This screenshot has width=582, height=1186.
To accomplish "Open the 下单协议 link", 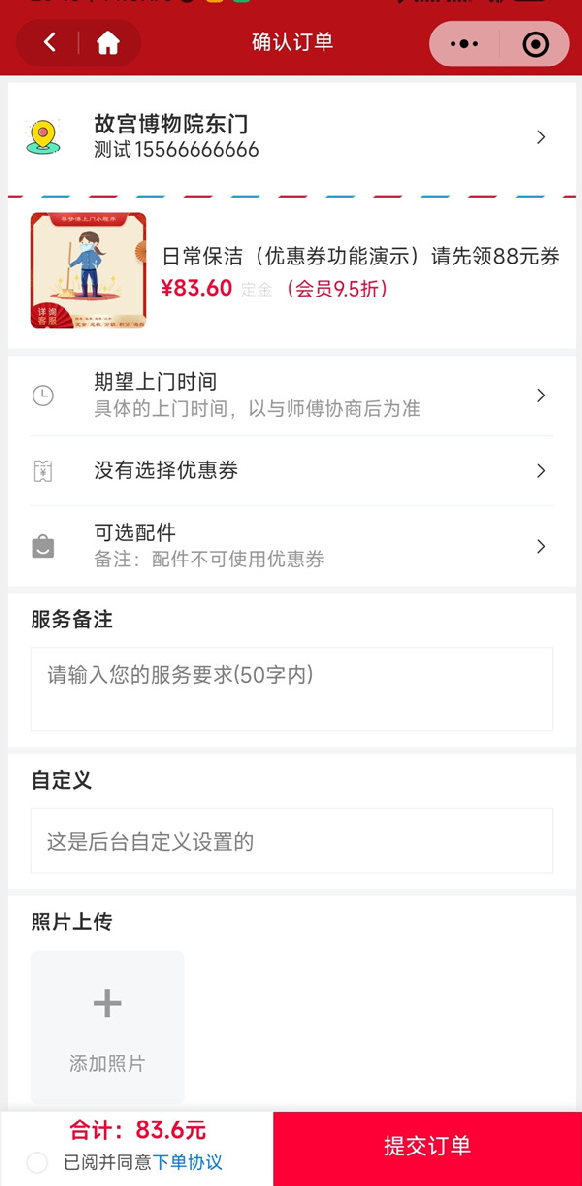I will point(188,1162).
